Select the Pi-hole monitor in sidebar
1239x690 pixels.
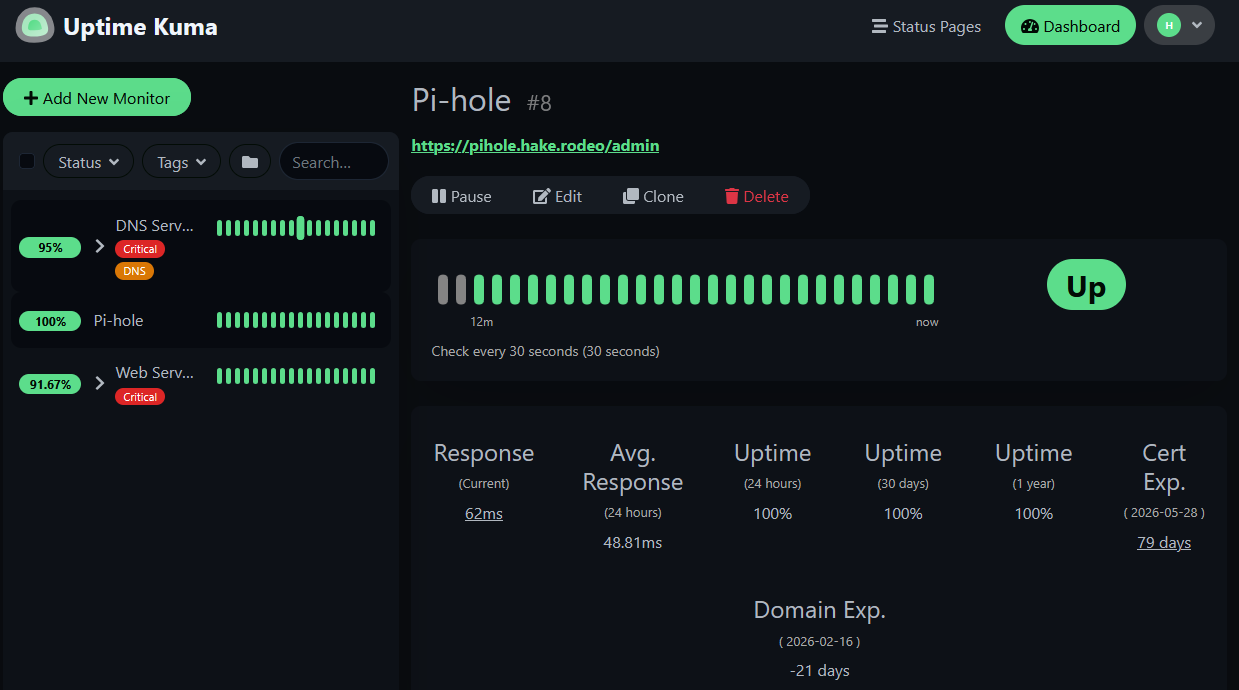(118, 320)
